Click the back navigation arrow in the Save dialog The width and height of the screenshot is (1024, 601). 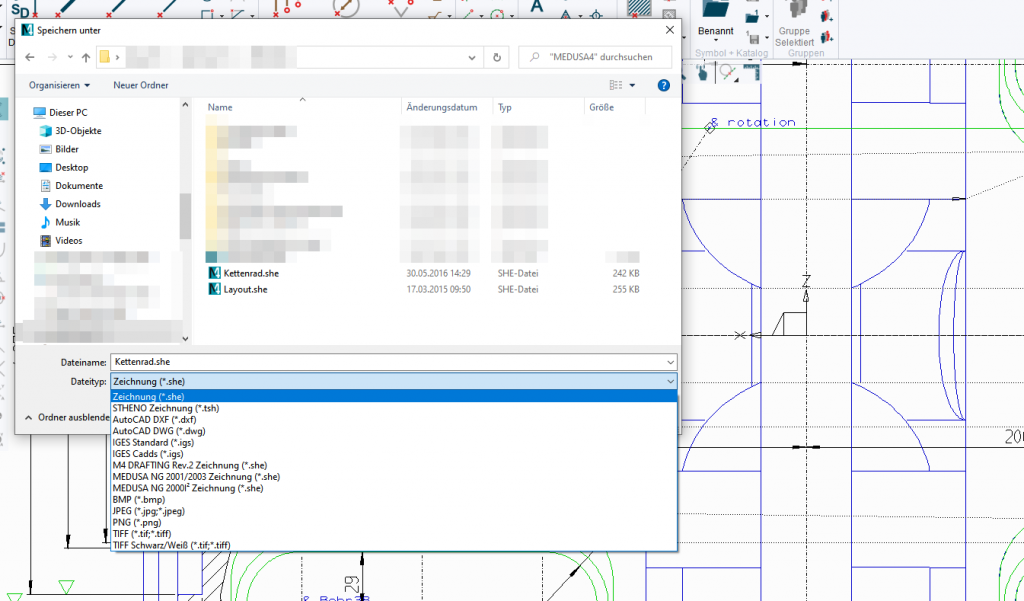pyautogui.click(x=29, y=57)
